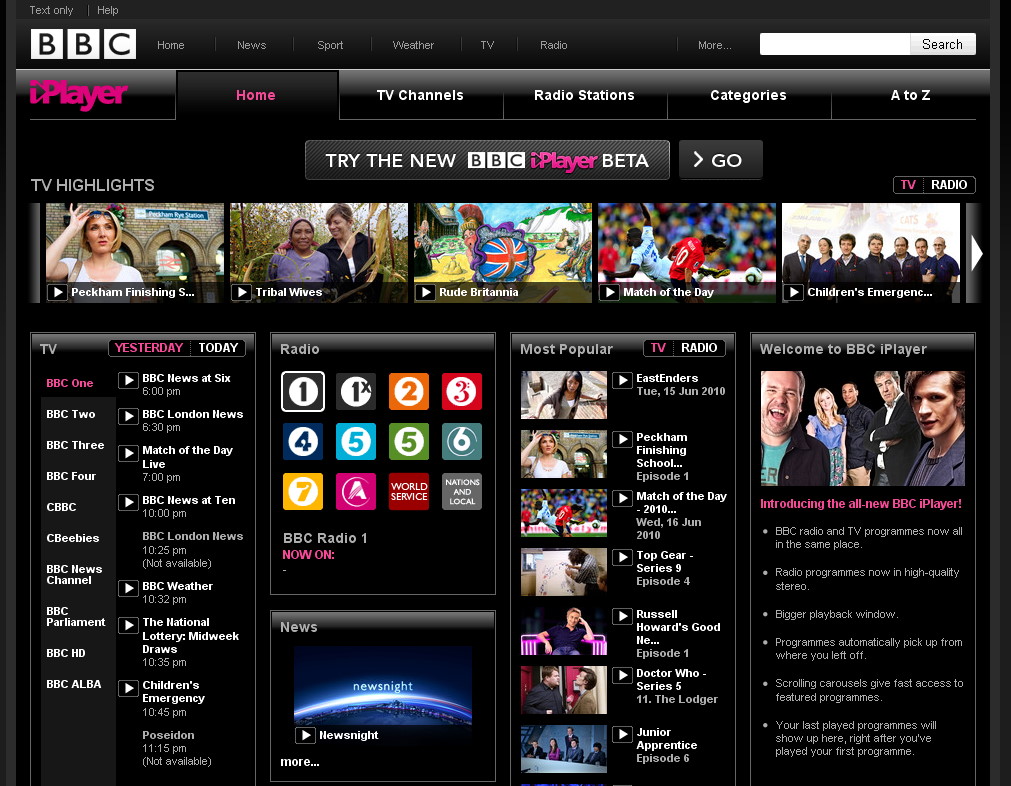The image size is (1011, 786).
Task: Choose the light blue Radio 5 icon
Action: [356, 442]
